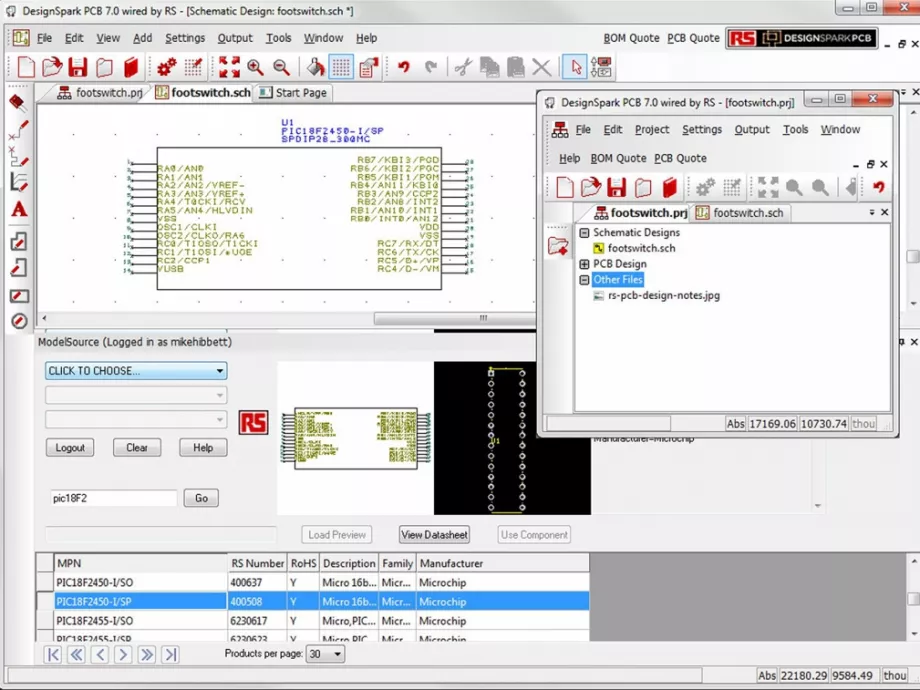Click the schematic symbol preview thumbnail
This screenshot has width=920, height=690.
coord(356,438)
